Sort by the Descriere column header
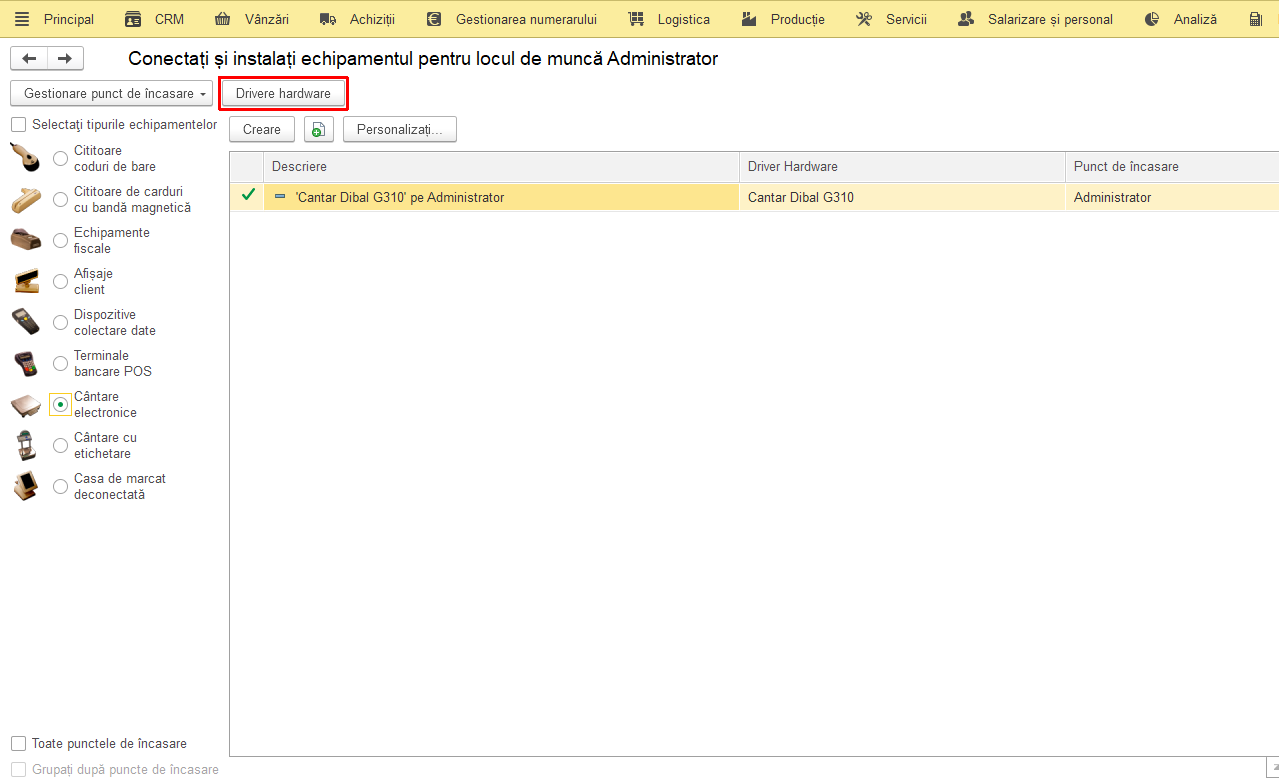 click(x=501, y=166)
